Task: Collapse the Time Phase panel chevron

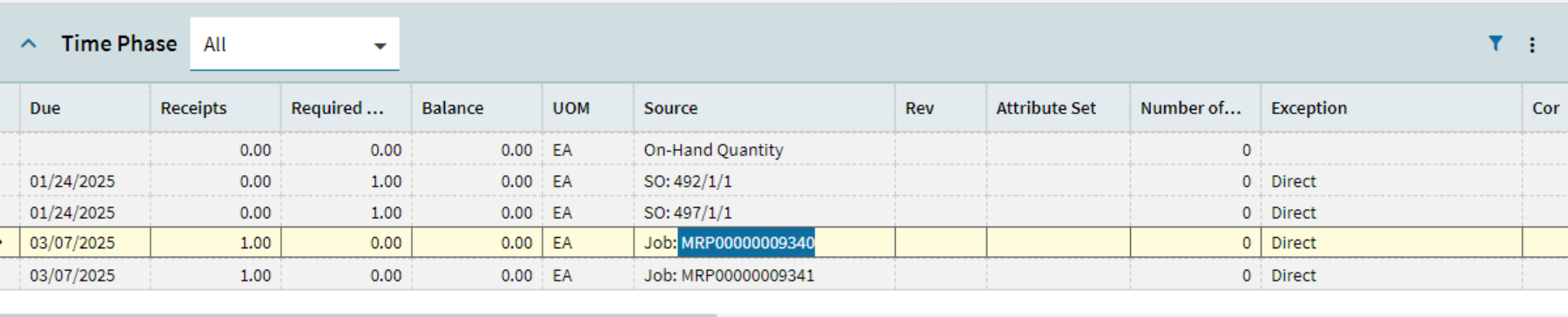Action: [x=29, y=44]
